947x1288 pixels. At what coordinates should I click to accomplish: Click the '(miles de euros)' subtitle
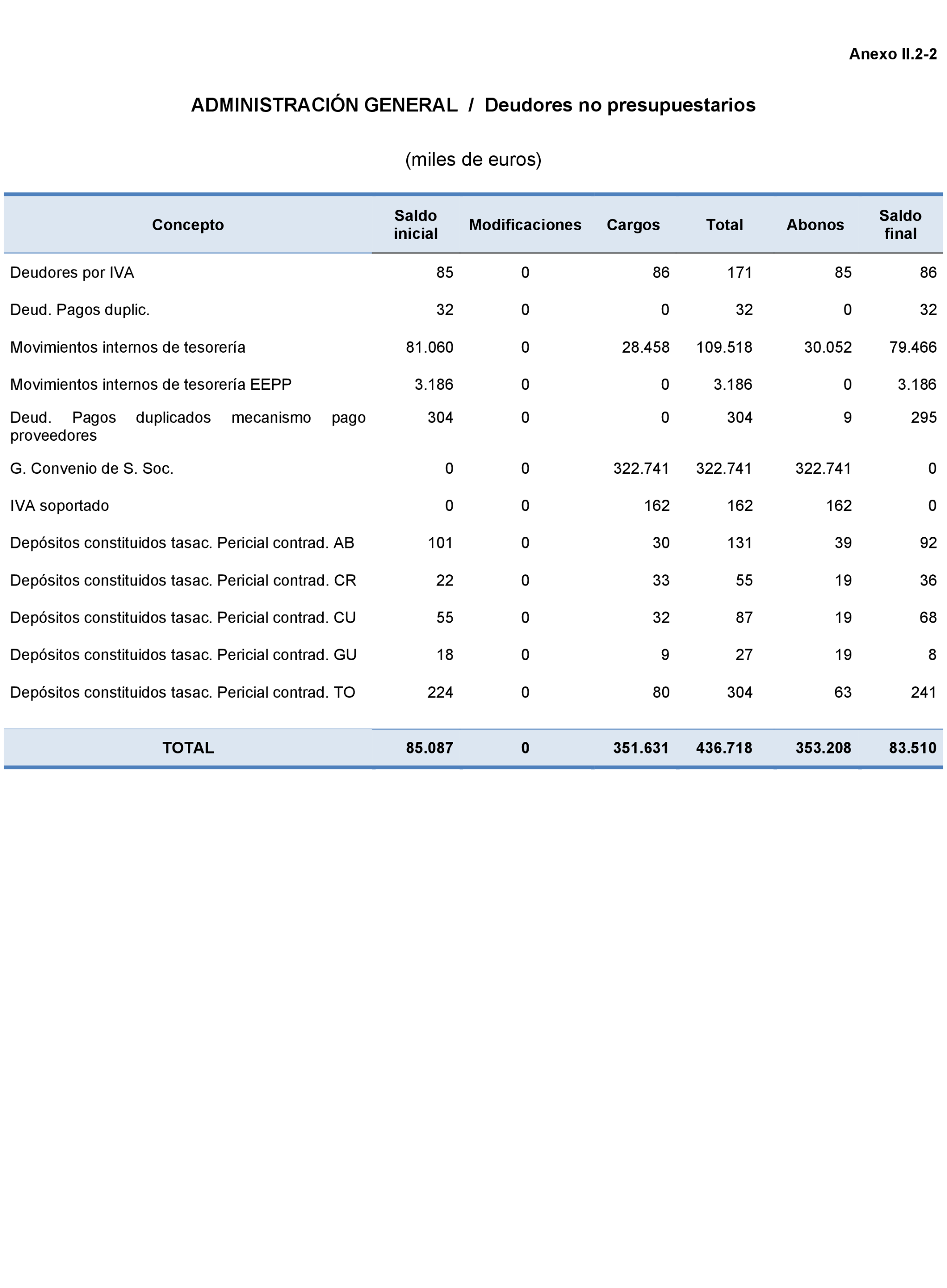[473, 160]
